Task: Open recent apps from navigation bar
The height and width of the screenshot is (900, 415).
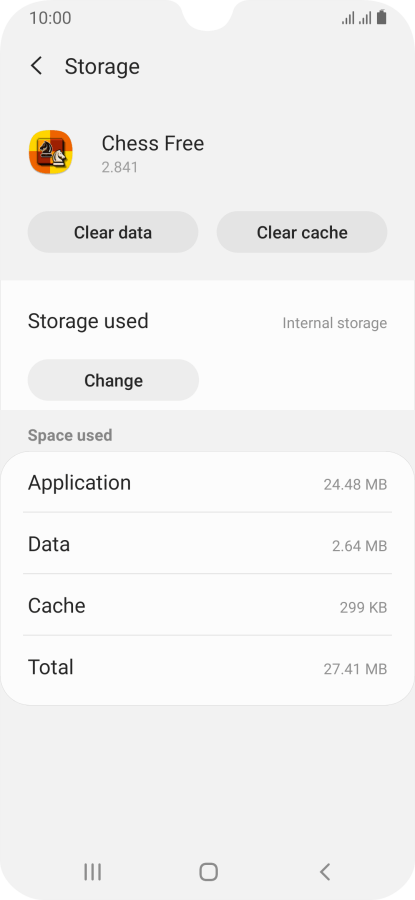Action: (x=92, y=872)
